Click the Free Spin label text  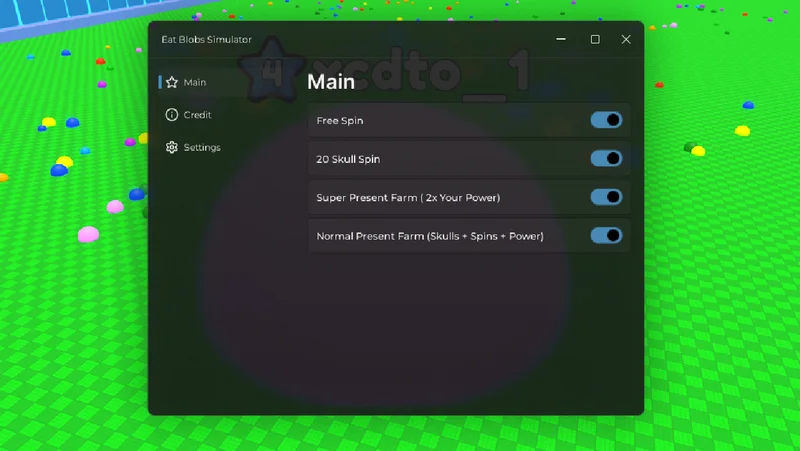click(x=340, y=120)
